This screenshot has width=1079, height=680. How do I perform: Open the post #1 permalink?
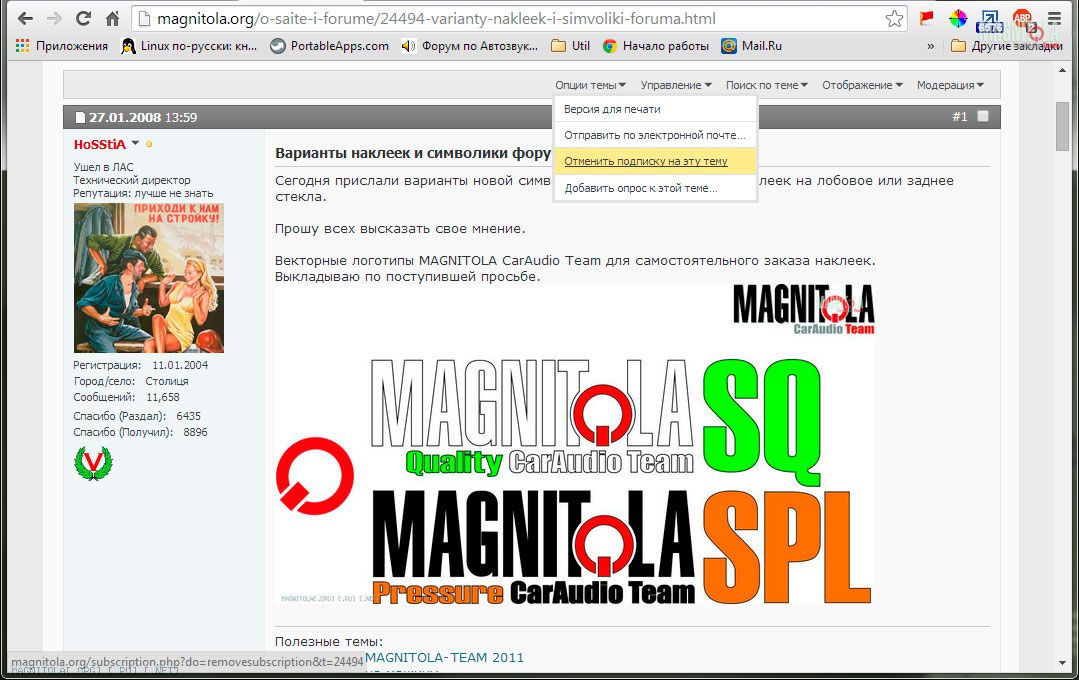point(959,117)
